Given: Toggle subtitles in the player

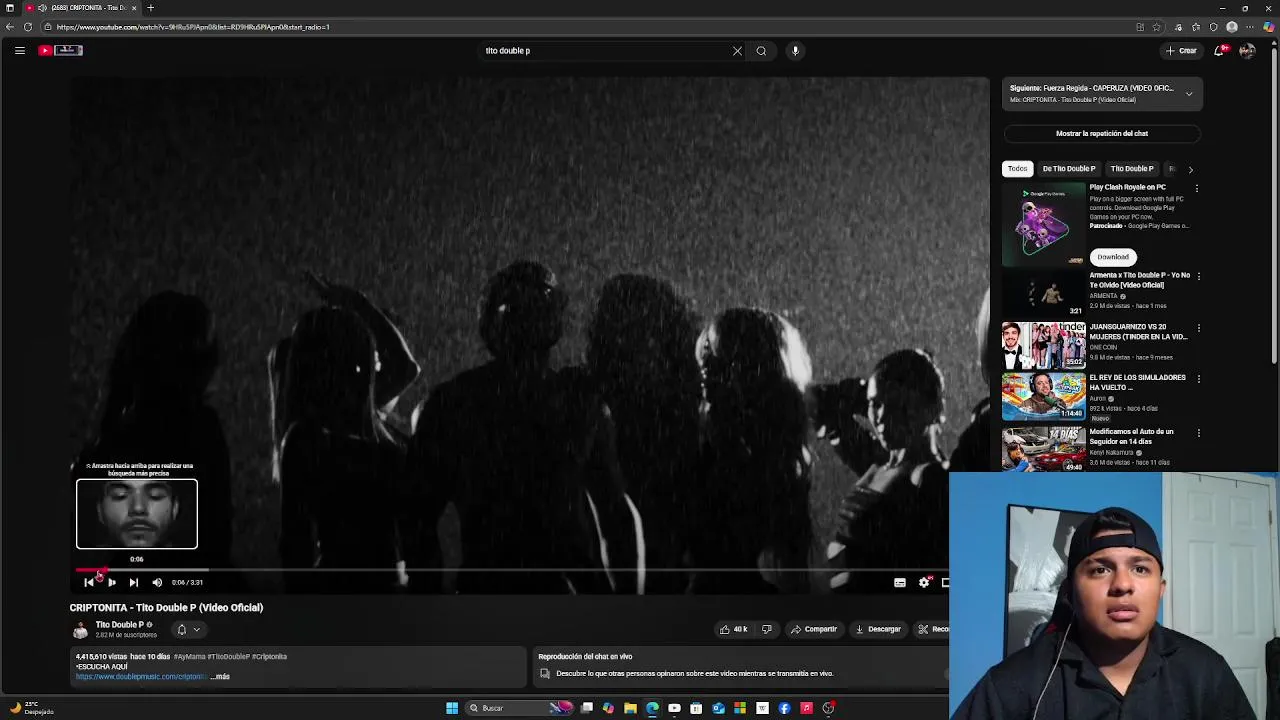Looking at the screenshot, I should pyautogui.click(x=900, y=582).
